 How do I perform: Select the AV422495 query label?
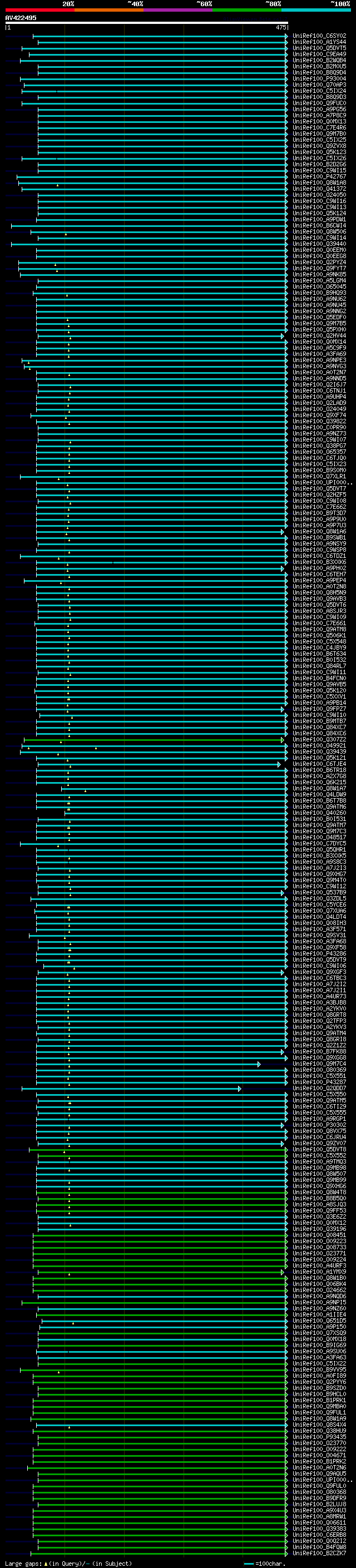pos(21,18)
